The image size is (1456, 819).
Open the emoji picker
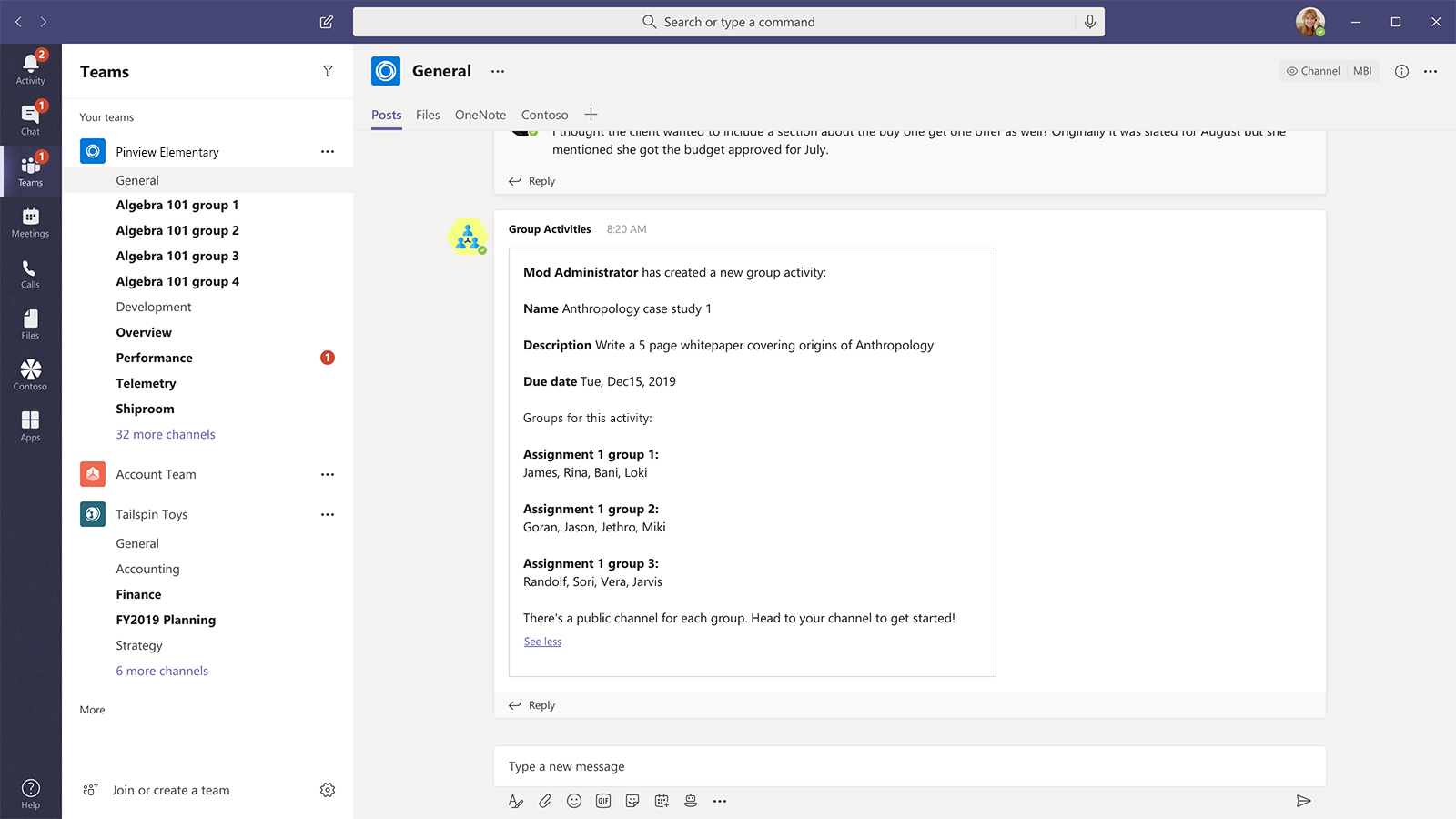coord(574,801)
